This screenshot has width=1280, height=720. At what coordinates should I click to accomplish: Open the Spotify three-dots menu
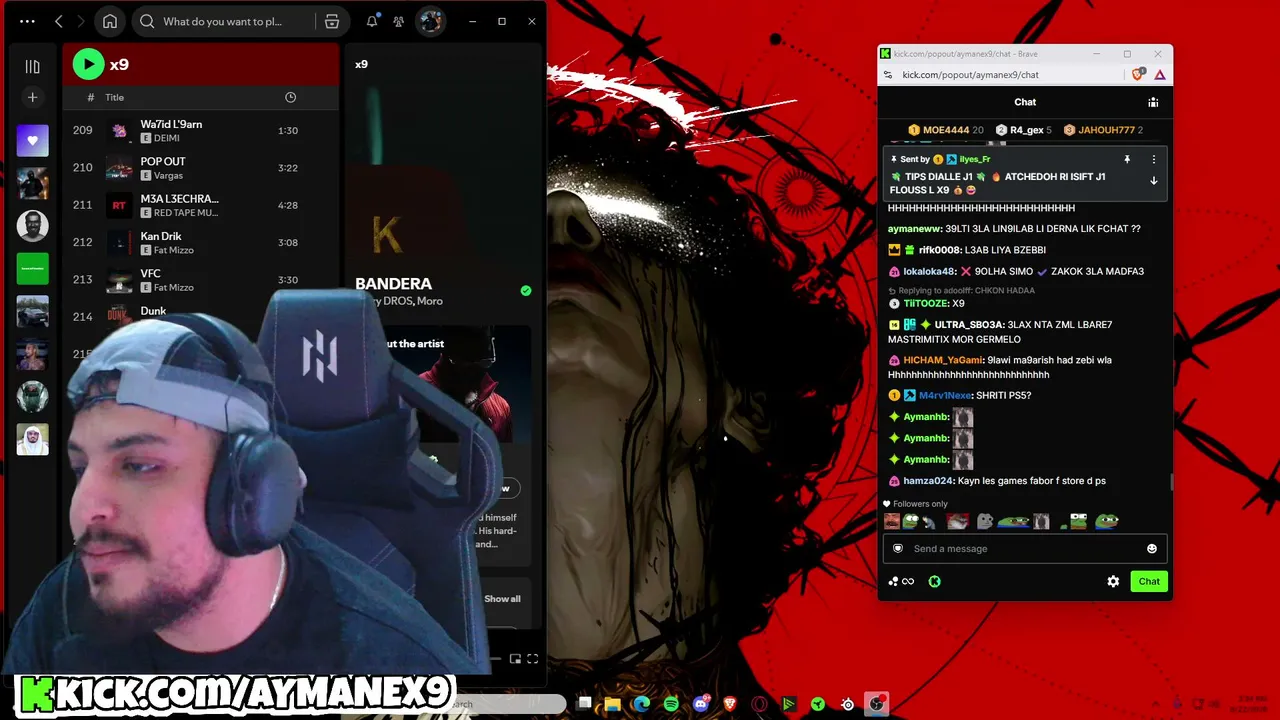[x=27, y=21]
